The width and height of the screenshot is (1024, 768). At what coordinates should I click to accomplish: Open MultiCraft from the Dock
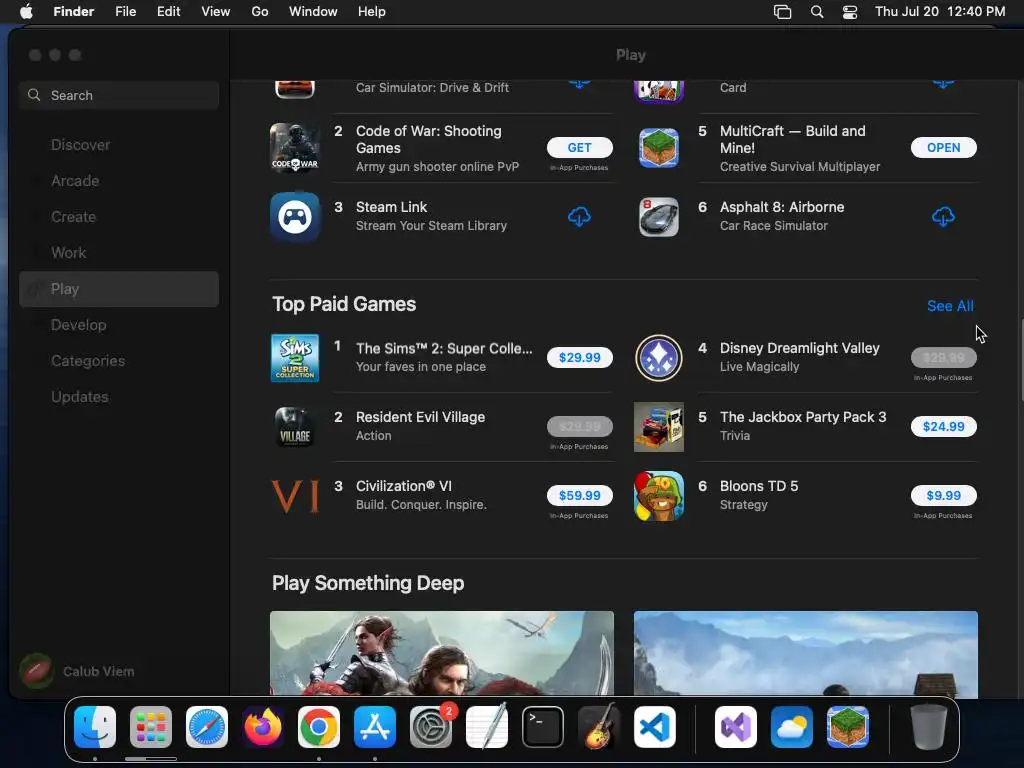tap(848, 727)
